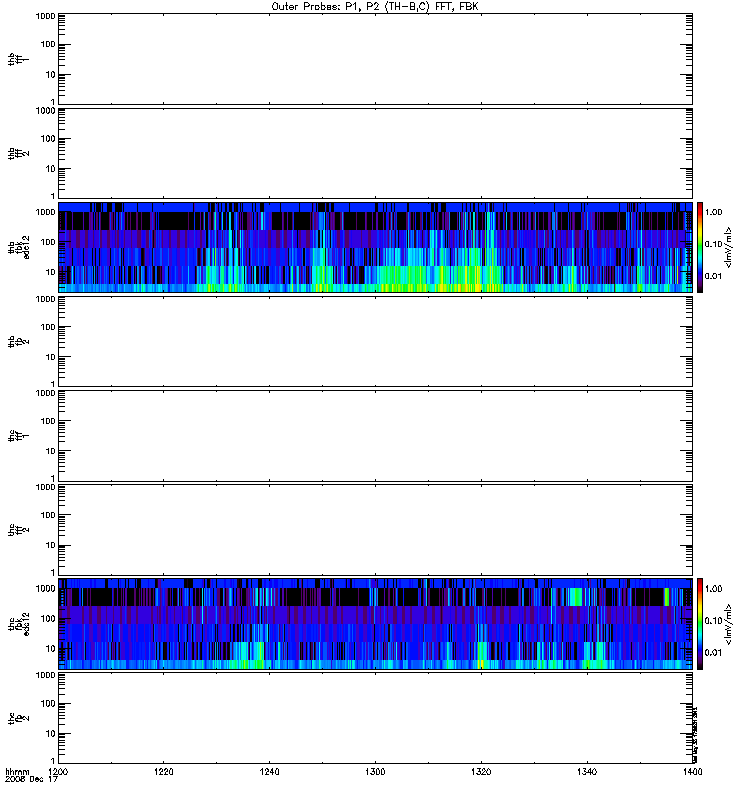Image resolution: width=750 pixels, height=800 pixels.
Task: Click the '1000' tick of thb fff 1 panel
Action: coord(45,16)
